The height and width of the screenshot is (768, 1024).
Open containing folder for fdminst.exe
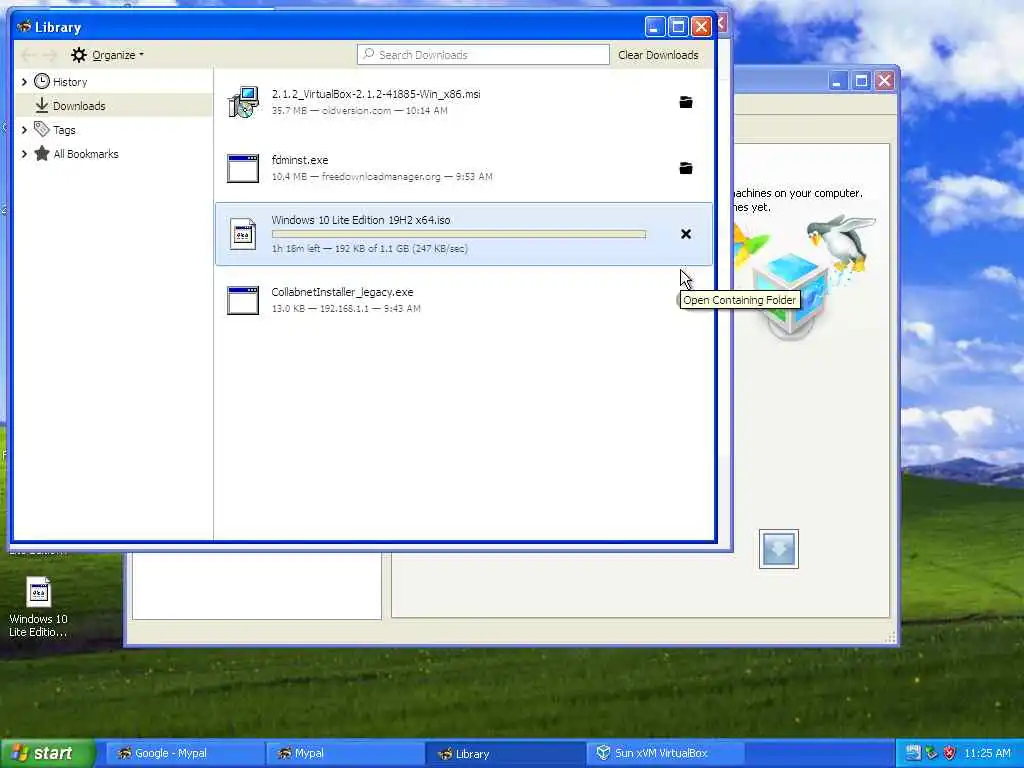(686, 168)
